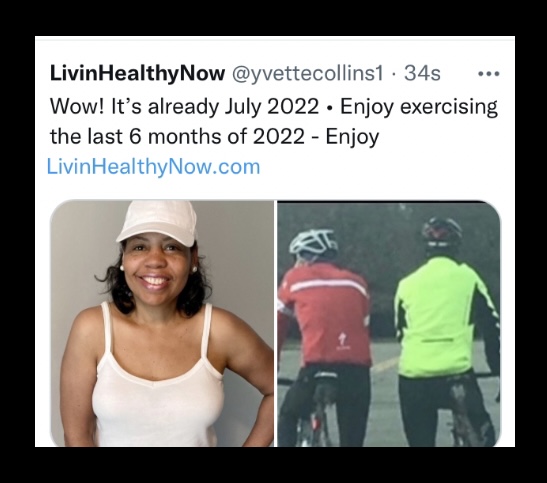Open the cyclists photo thumbnail
547x483 pixels.
coord(389,323)
